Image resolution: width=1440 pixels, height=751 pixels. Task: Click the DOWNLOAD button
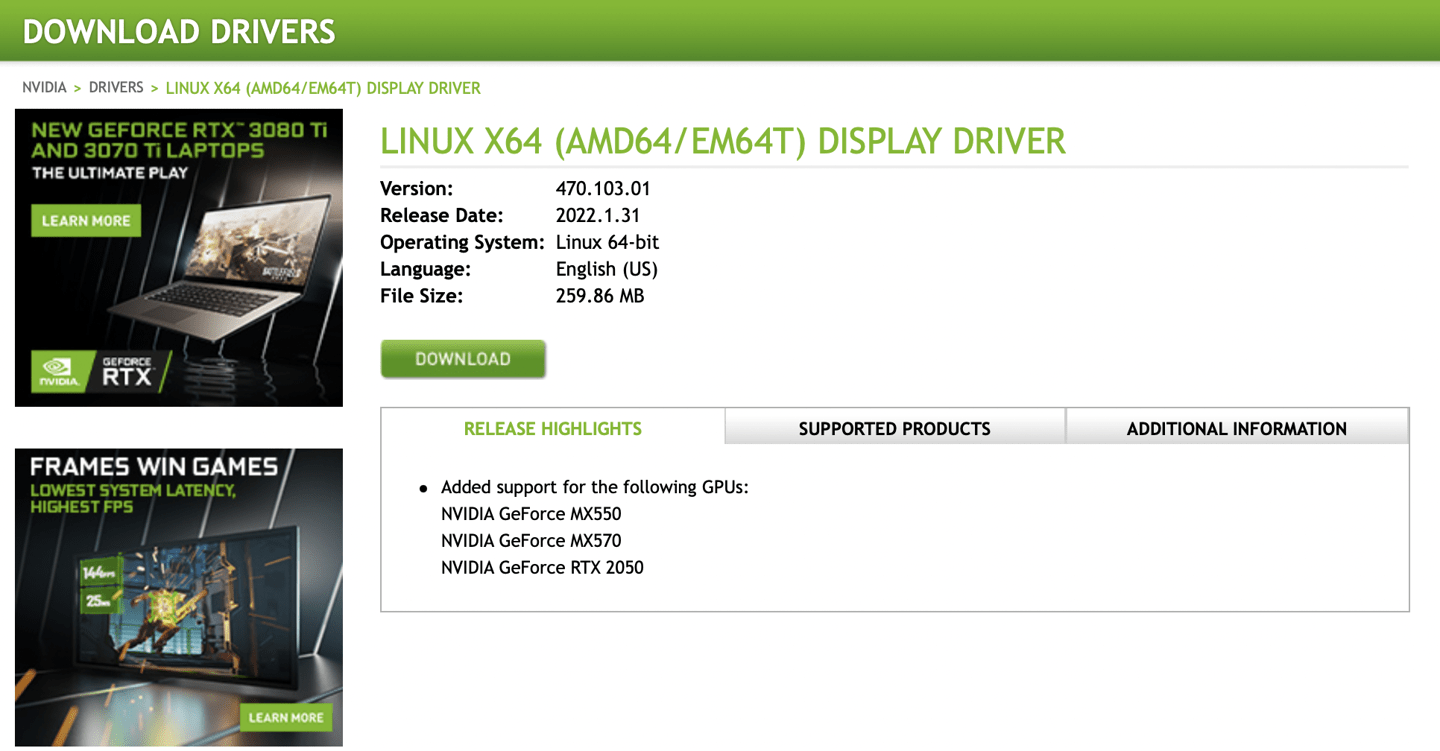click(462, 358)
